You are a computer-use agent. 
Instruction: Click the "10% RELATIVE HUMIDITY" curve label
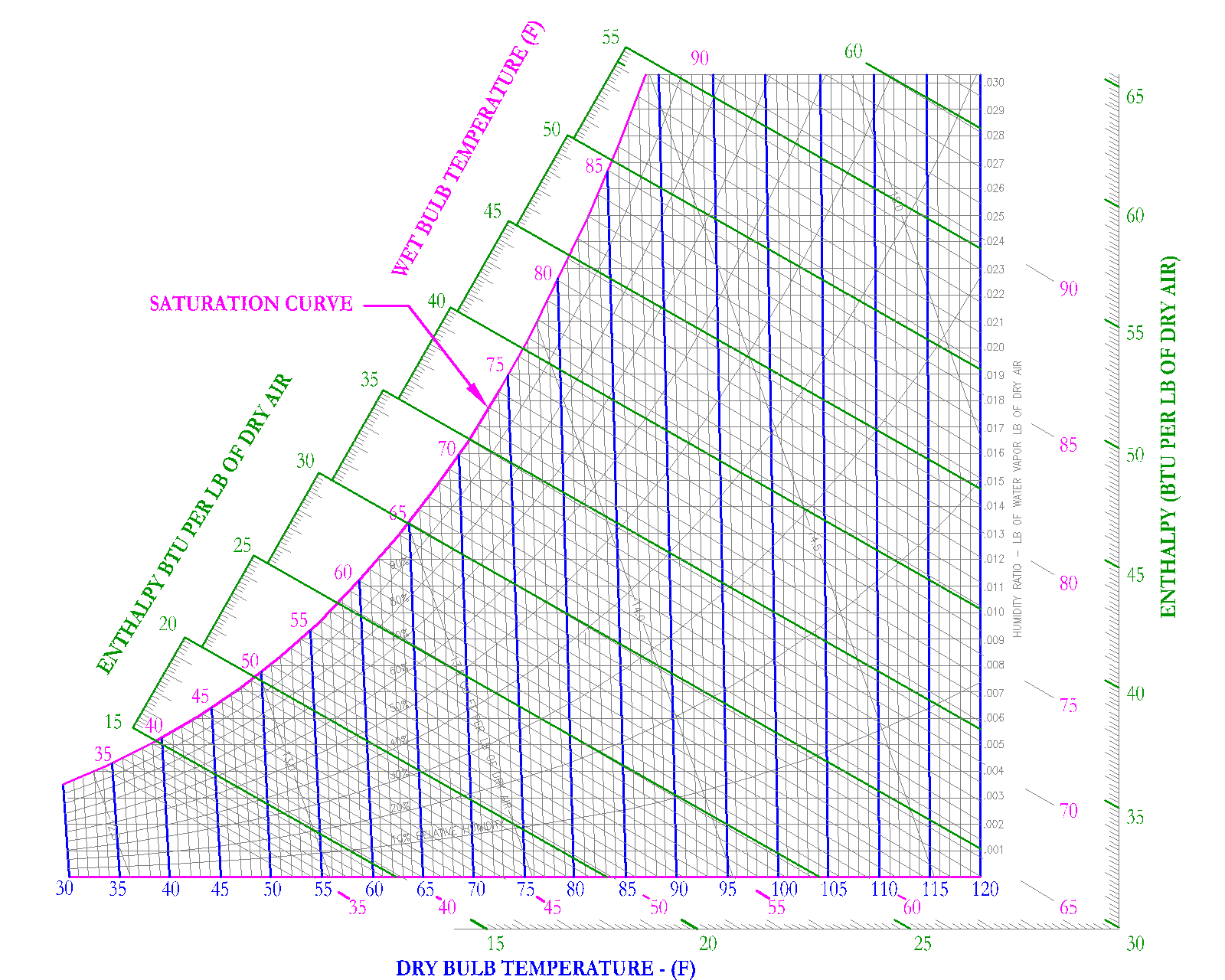click(448, 832)
